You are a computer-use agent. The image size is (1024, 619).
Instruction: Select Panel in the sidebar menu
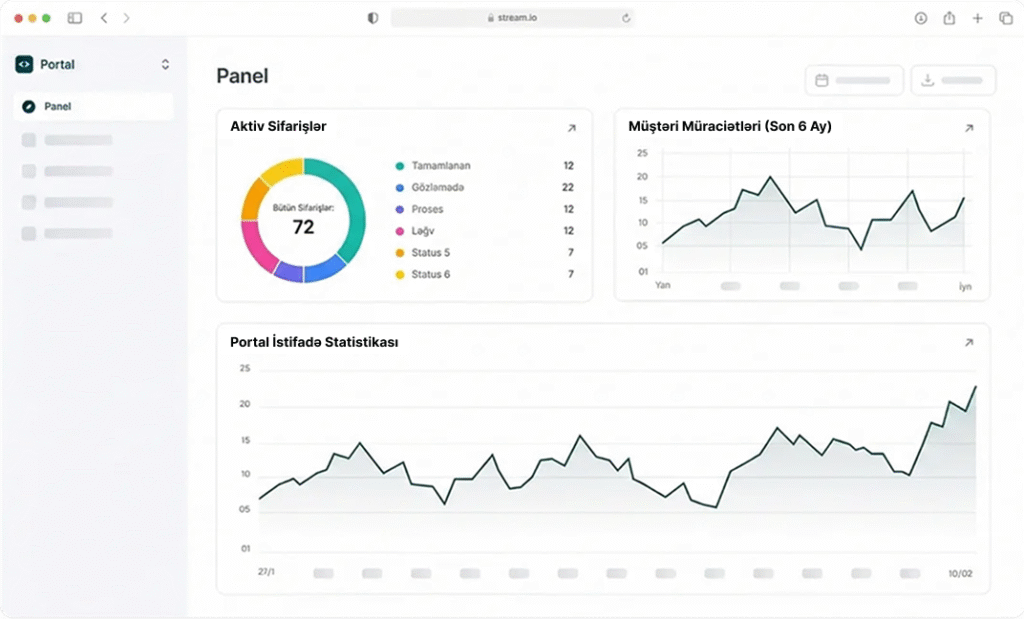pos(93,106)
